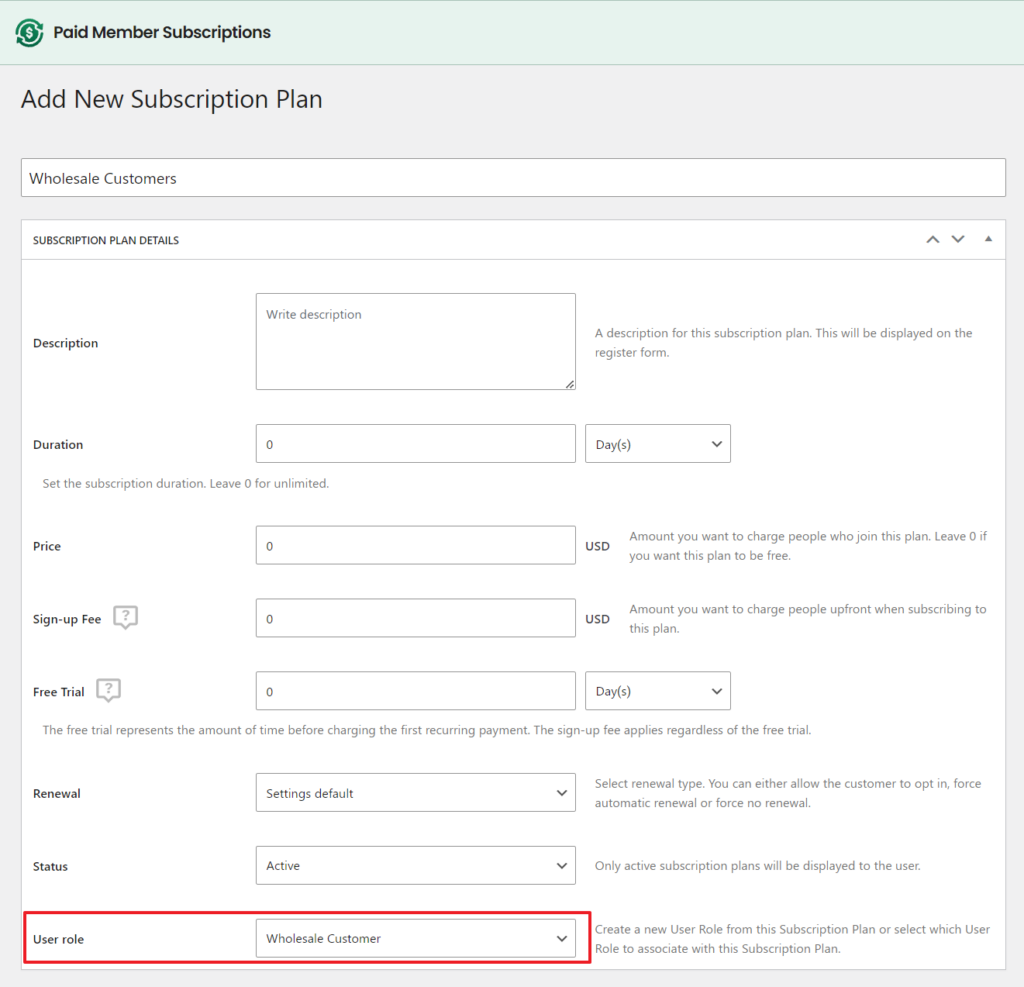Viewport: 1024px width, 987px height.
Task: Click the Price field label
Action: pos(47,546)
